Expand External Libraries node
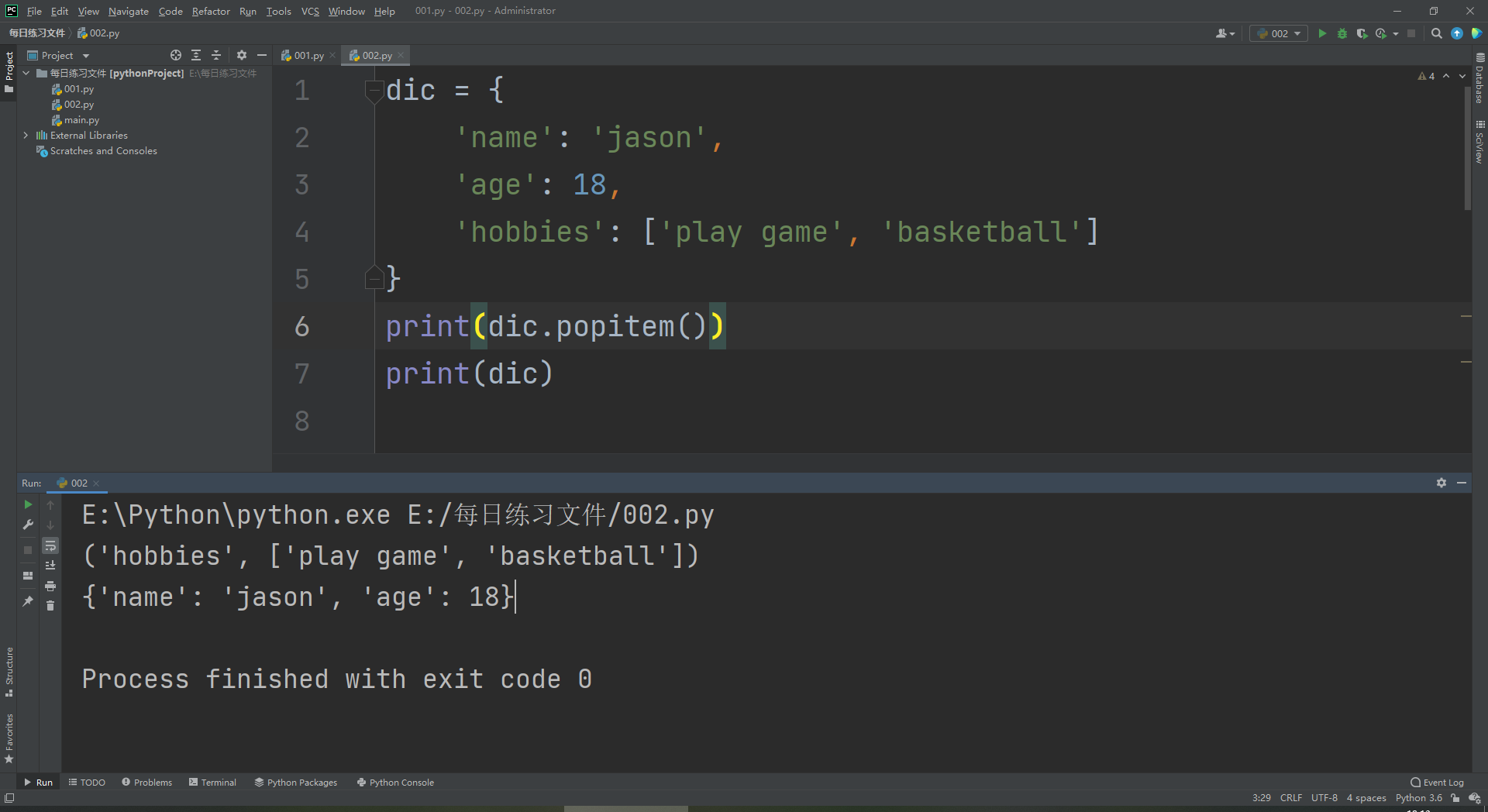Viewport: 1488px width, 812px height. tap(26, 135)
